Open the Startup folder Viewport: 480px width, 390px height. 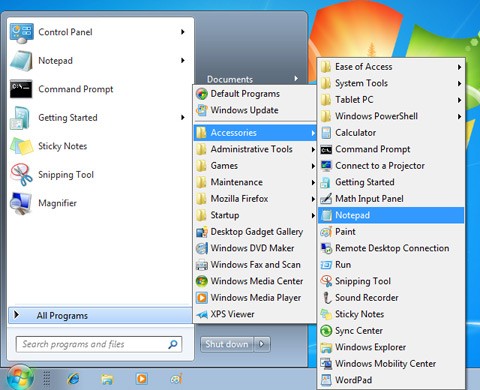[255, 215]
